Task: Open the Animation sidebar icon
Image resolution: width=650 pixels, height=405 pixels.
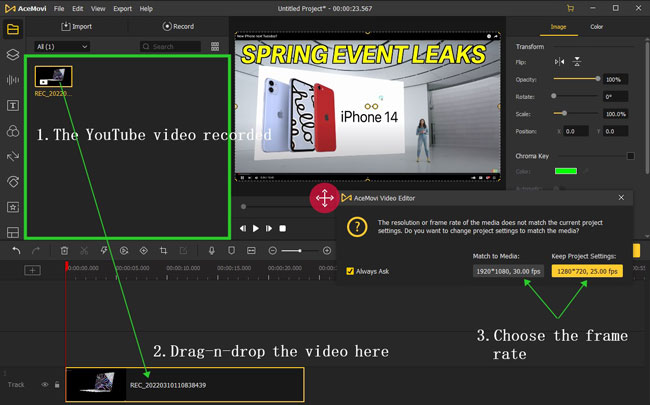Action: click(x=13, y=182)
